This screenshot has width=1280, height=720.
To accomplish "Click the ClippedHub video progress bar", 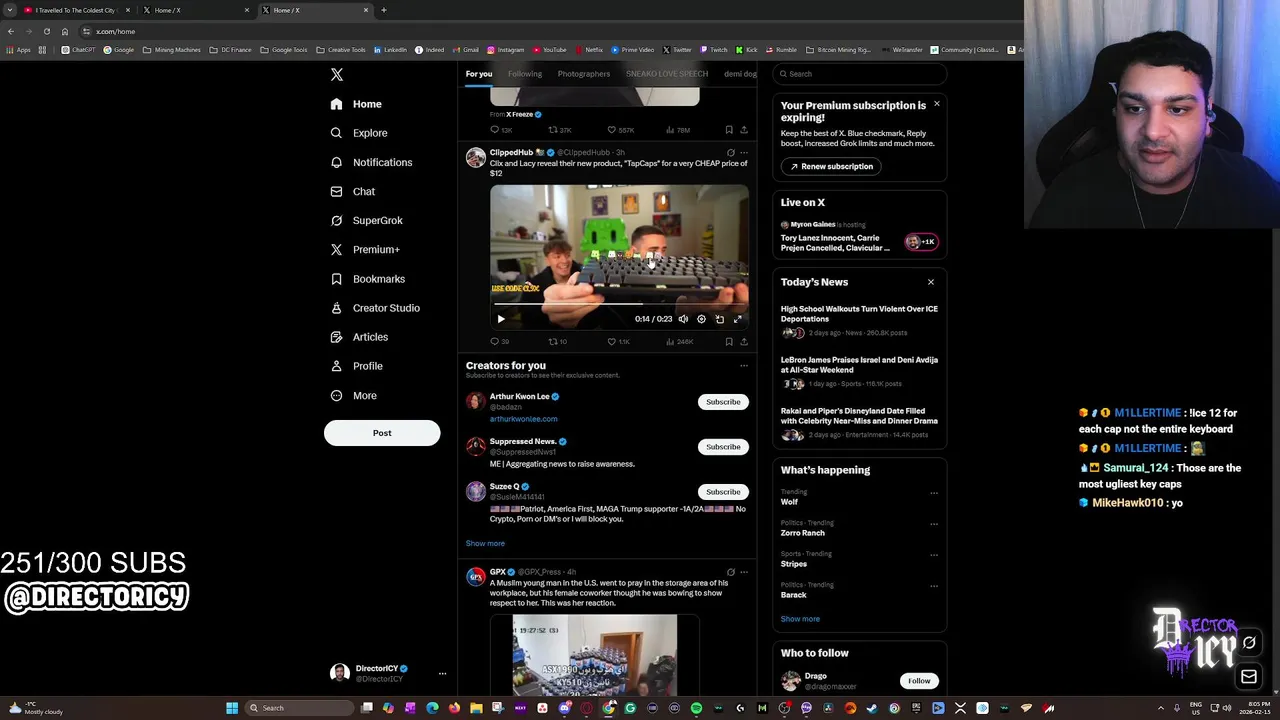I will [x=619, y=304].
